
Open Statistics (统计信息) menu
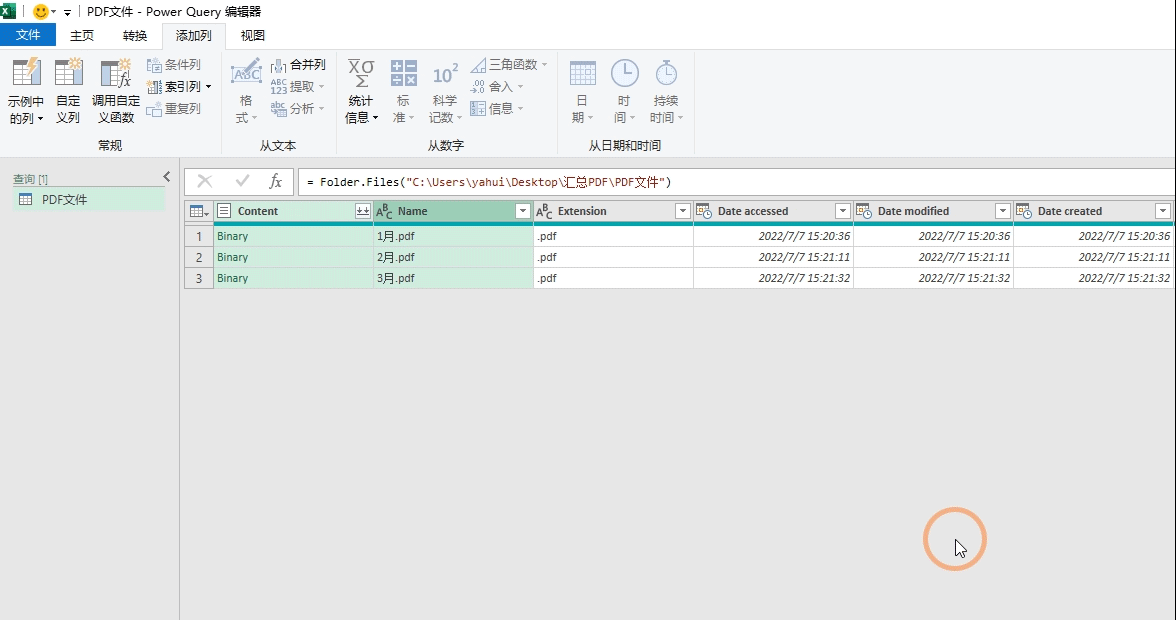coord(361,91)
